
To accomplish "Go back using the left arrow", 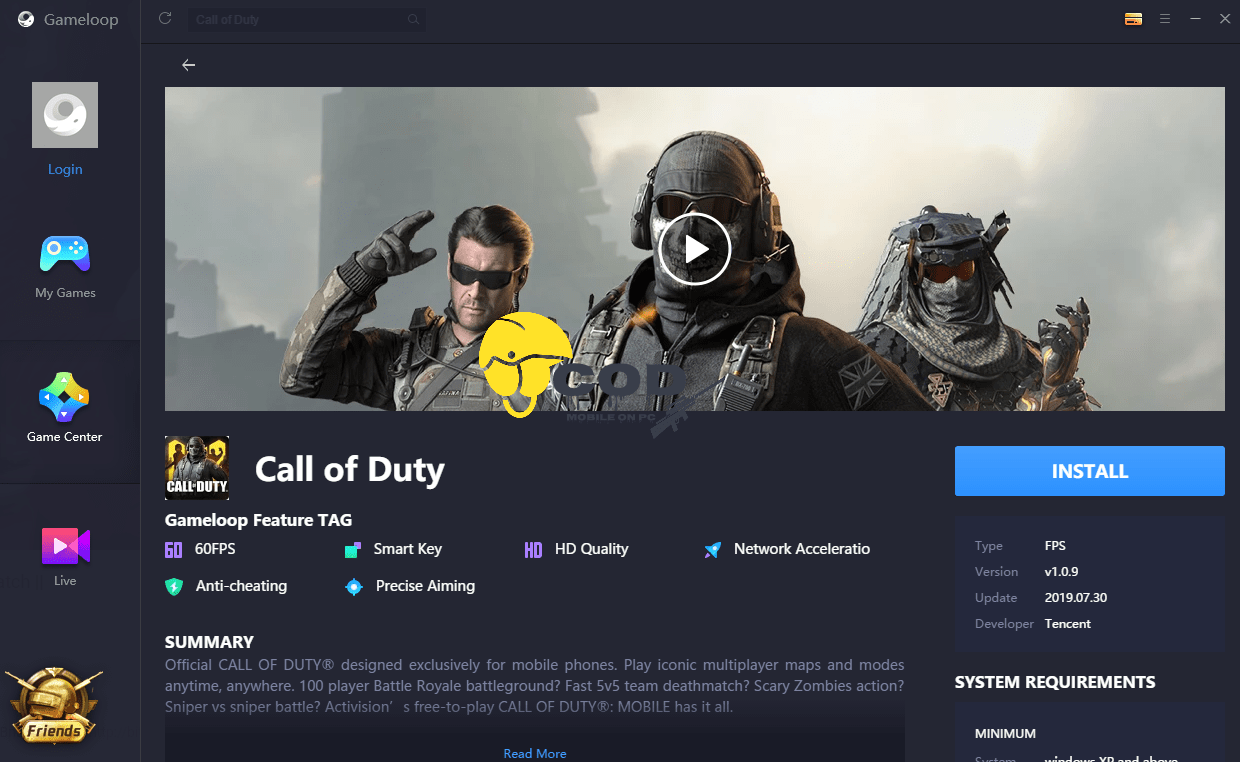I will (x=188, y=65).
